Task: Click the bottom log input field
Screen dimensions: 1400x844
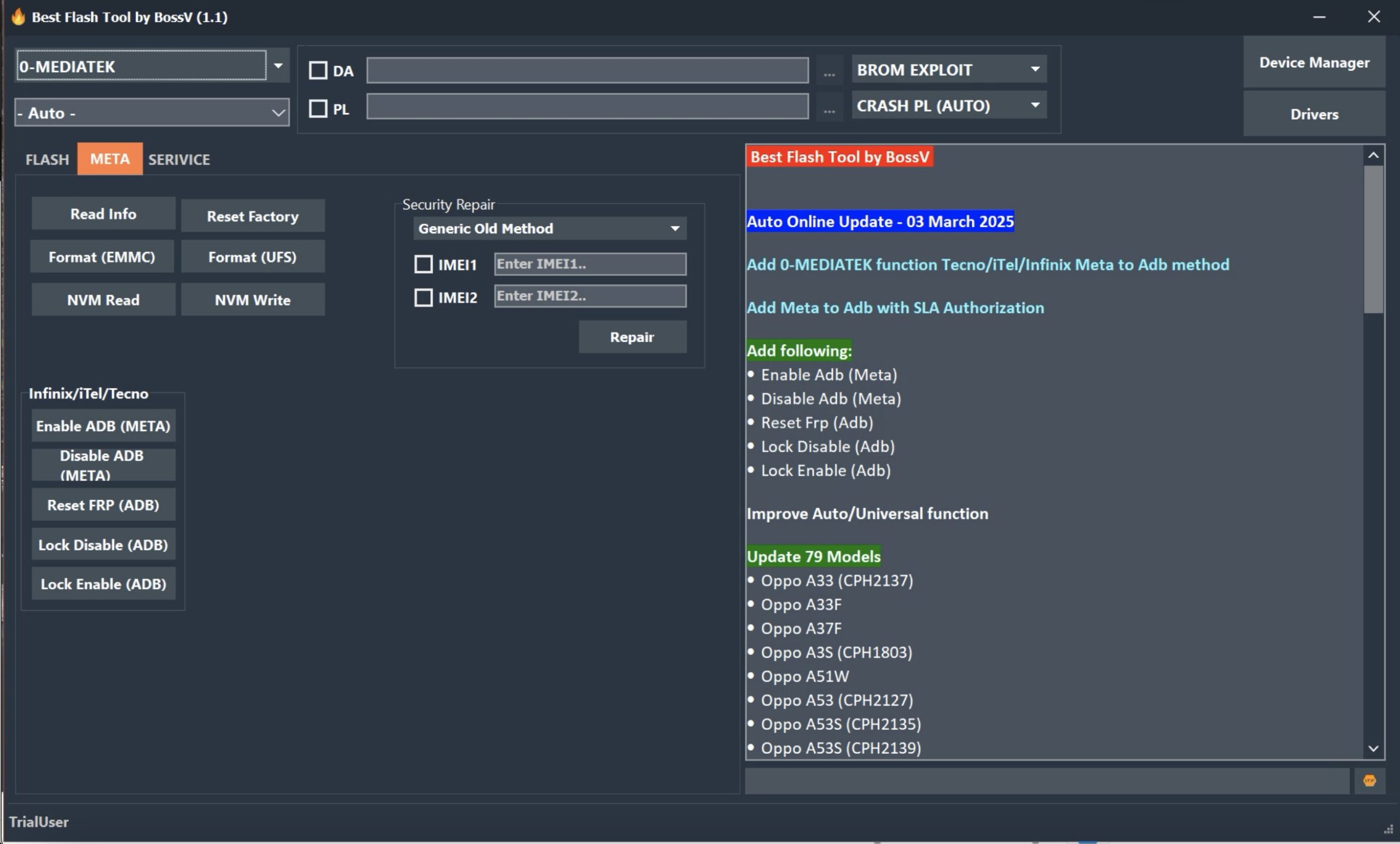Action: (x=1047, y=781)
